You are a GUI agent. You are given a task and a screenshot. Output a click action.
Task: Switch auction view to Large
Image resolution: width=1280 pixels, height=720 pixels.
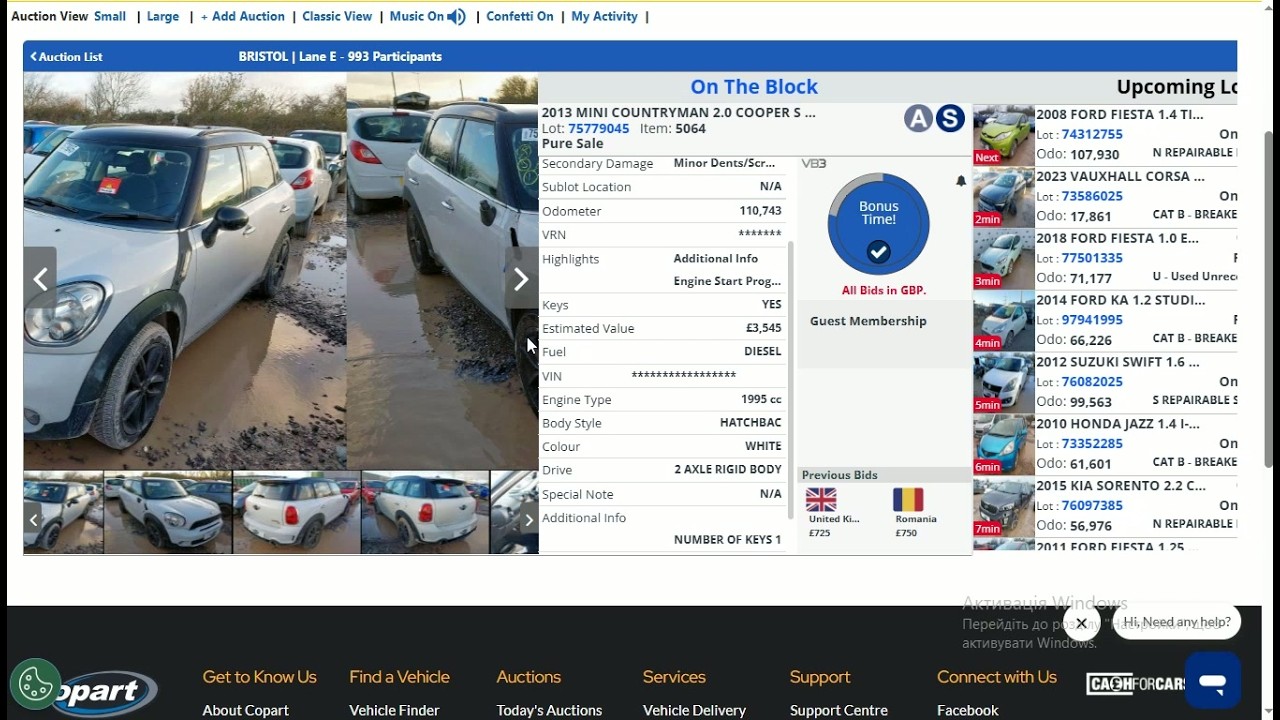(163, 16)
